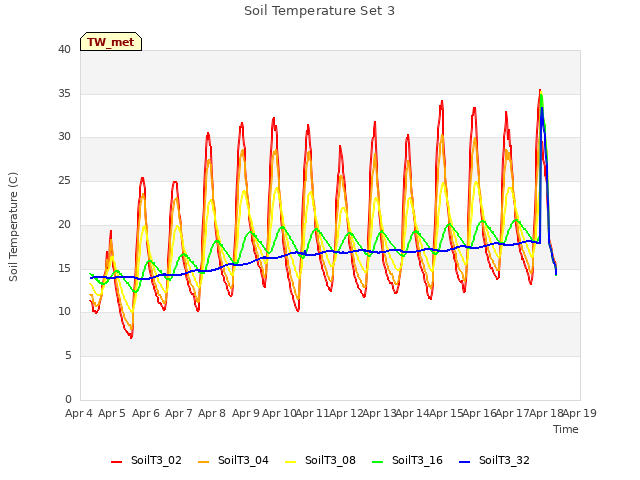Click the Apr 5 x-axis tick label
The height and width of the screenshot is (480, 640).
point(112,413)
